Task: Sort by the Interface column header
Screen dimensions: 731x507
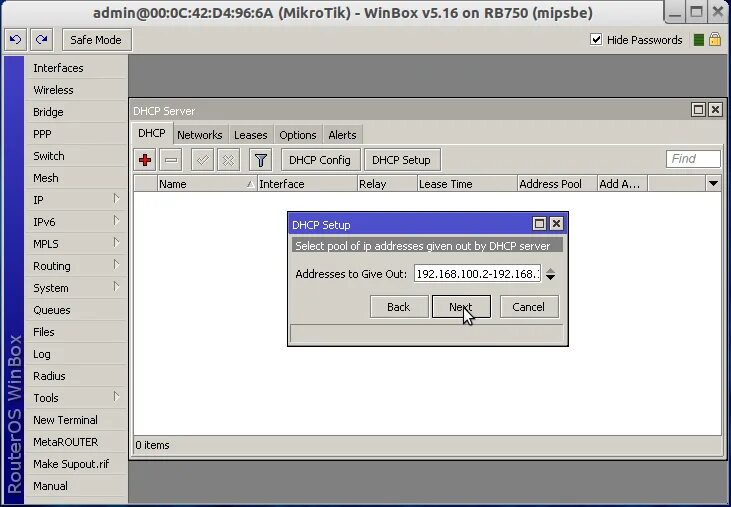Action: point(307,184)
